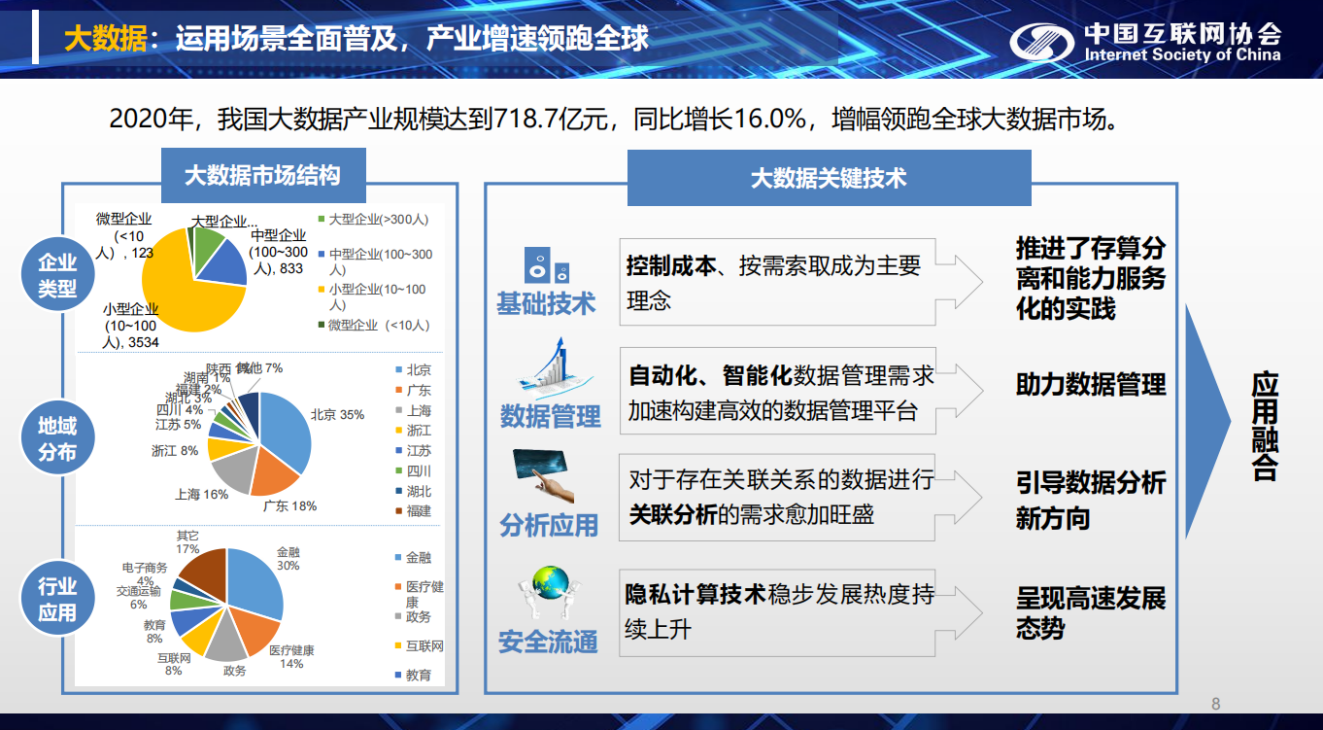Click the 大数据市场结构 header tab

pyautogui.click(x=262, y=176)
